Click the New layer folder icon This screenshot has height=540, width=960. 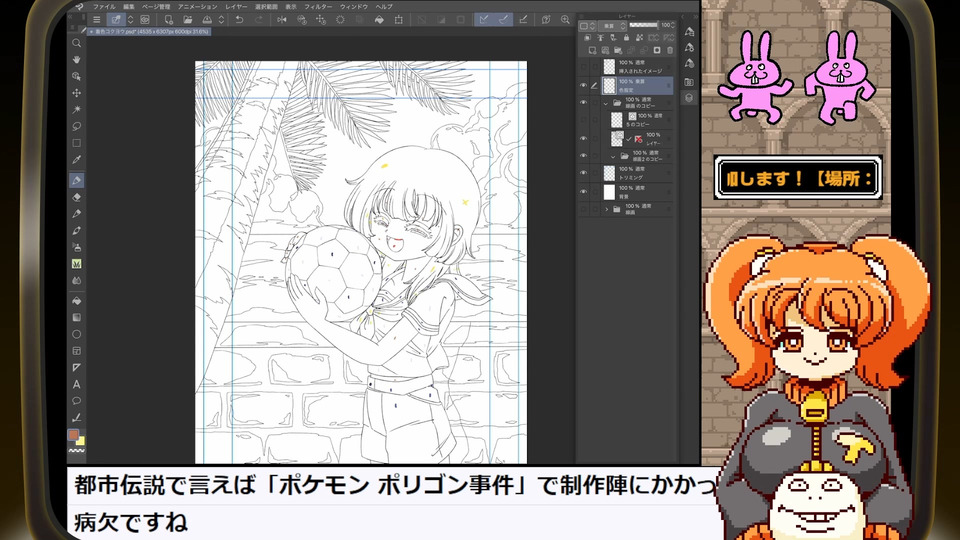[618, 50]
